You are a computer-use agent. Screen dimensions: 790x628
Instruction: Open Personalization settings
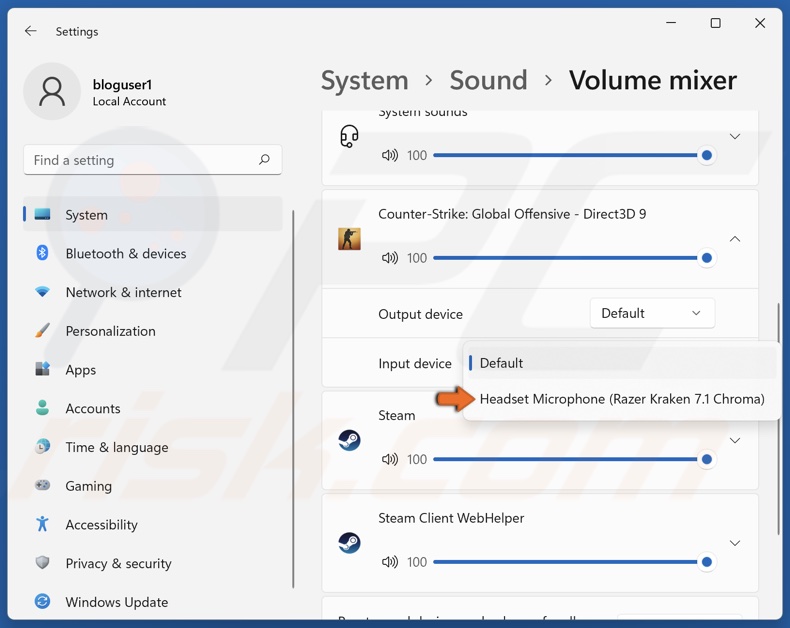153,331
